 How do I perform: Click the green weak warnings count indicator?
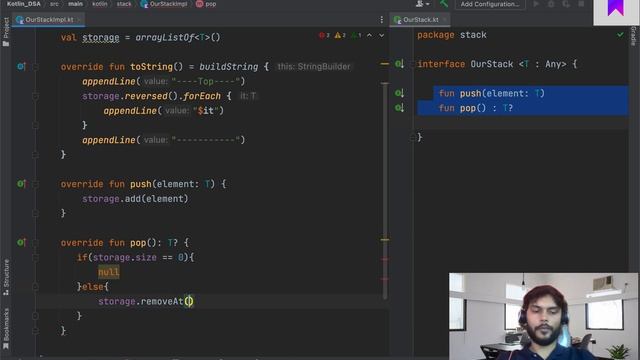pyautogui.click(x=356, y=36)
